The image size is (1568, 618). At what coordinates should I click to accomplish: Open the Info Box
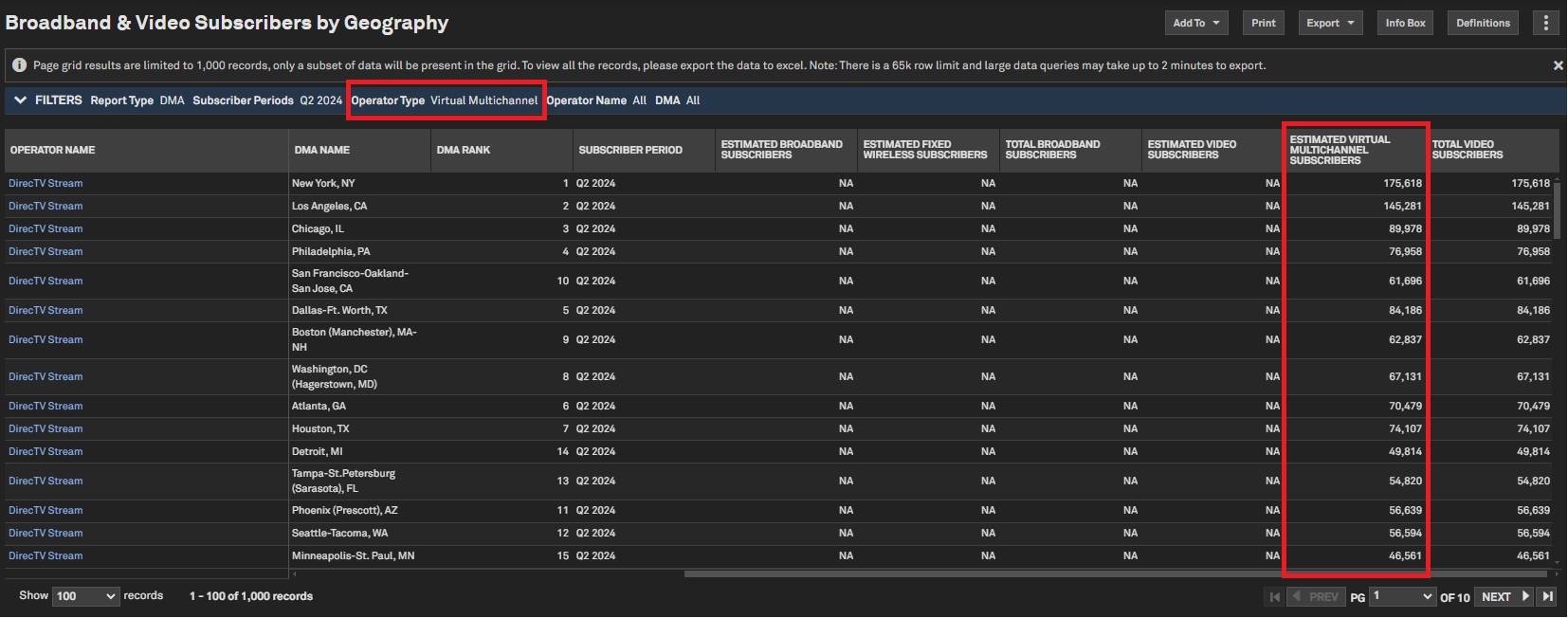tap(1404, 23)
